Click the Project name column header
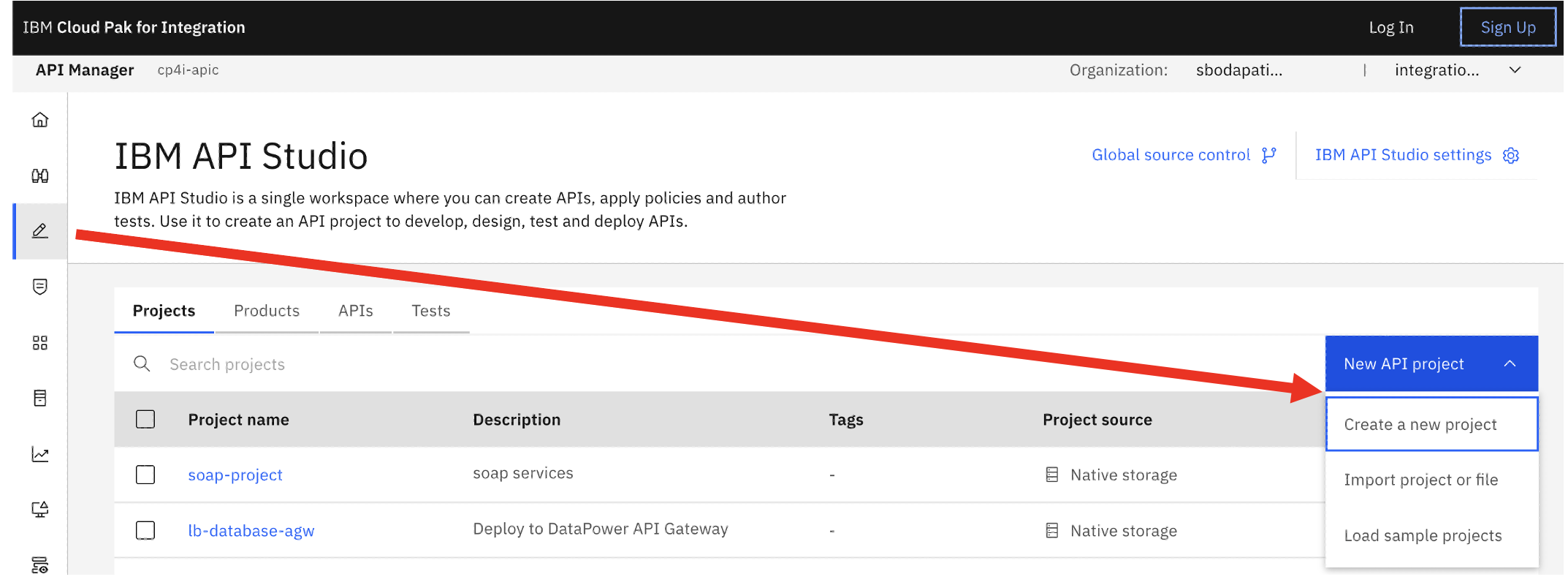Screen dimensions: 1568x585 pos(239,420)
